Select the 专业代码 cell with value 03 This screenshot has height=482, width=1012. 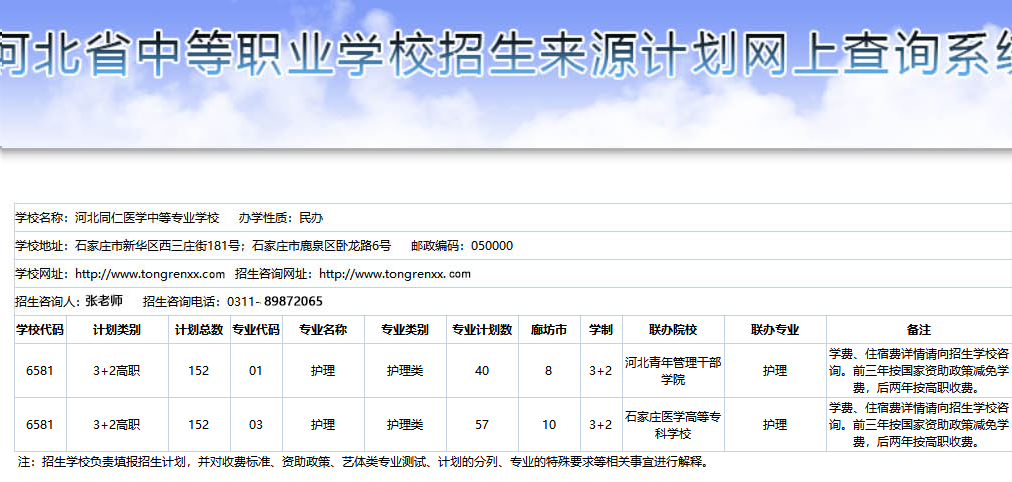(x=256, y=425)
